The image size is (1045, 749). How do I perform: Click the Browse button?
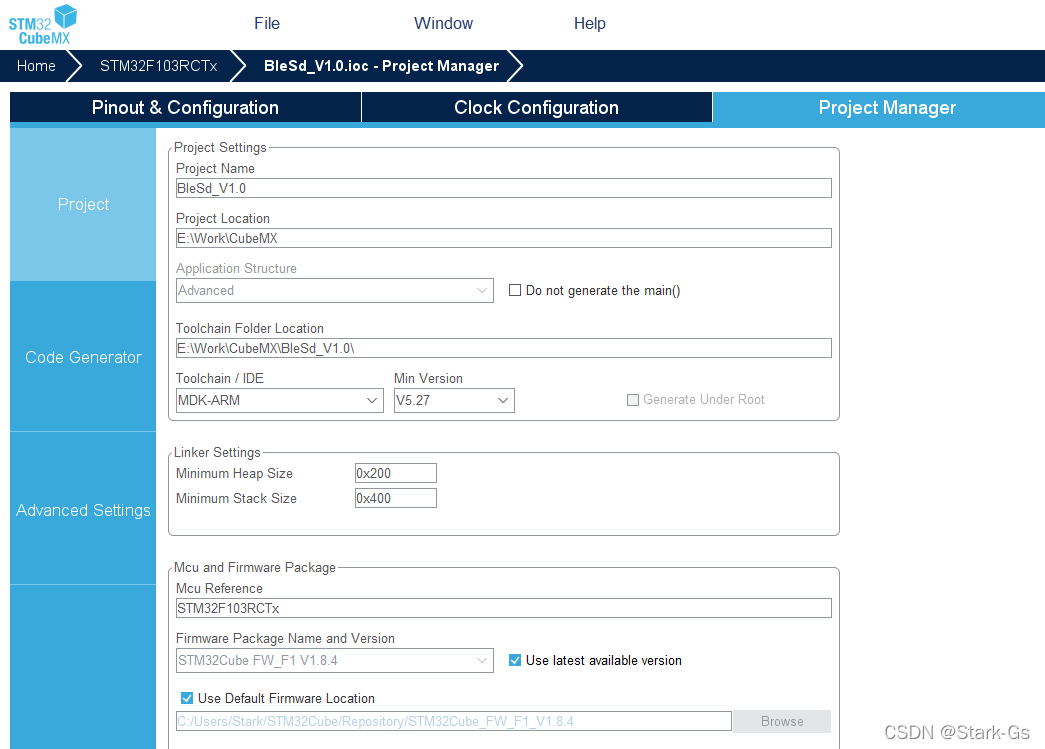pos(782,722)
